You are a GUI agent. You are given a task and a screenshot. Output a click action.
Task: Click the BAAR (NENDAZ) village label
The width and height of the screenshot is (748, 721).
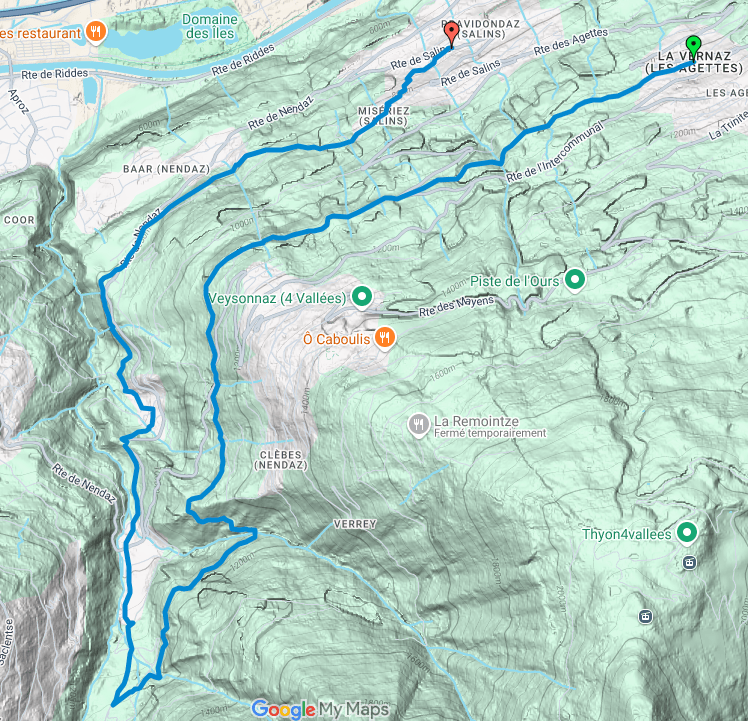pyautogui.click(x=166, y=169)
